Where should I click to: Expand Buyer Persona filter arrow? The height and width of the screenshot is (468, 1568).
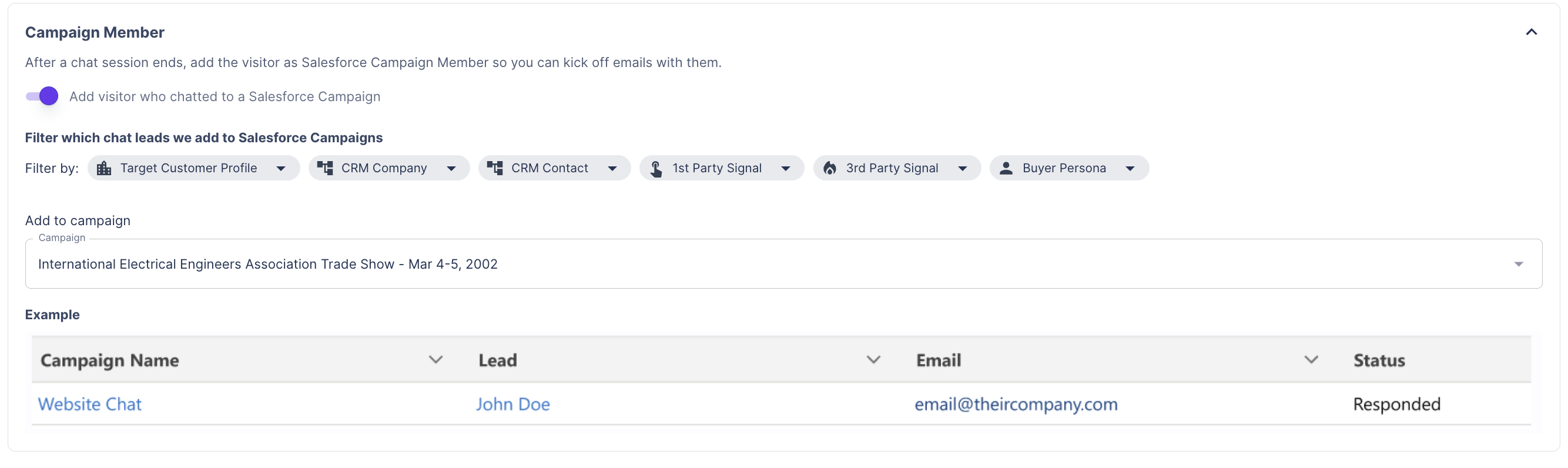pyautogui.click(x=1130, y=169)
